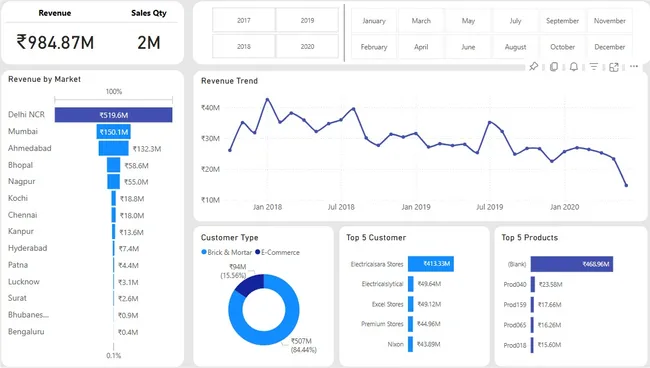Filter by July month
This screenshot has width=650, height=368.
pos(515,21)
